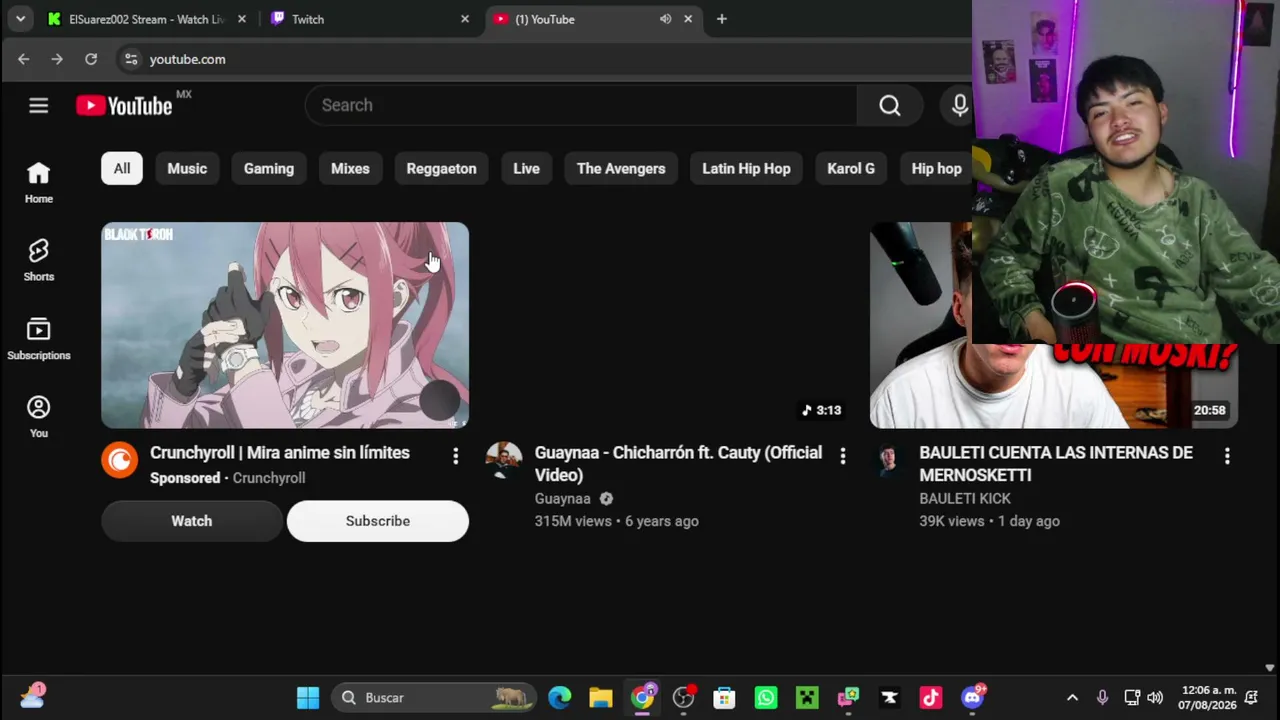This screenshot has width=1280, height=720.
Task: Open Subscriptions in the sidebar
Action: coord(39,339)
